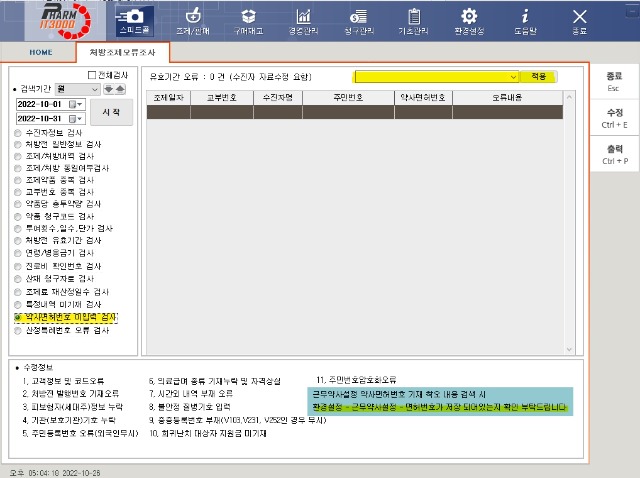The height and width of the screenshot is (478, 640).
Task: Select the 진료비 확인번호 검사 radio option
Action: pos(18,267)
